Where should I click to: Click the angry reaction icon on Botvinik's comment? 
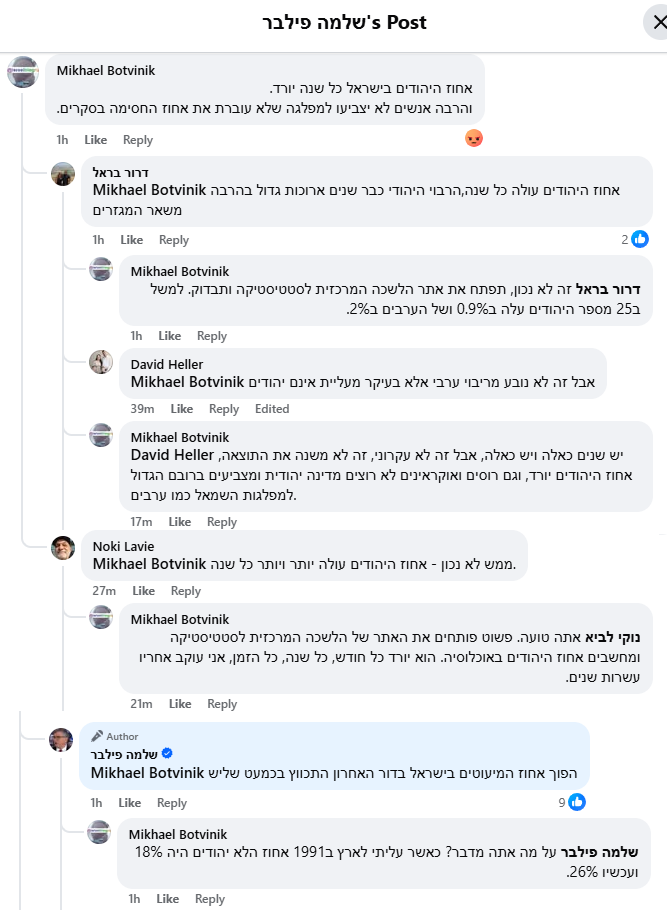[474, 139]
